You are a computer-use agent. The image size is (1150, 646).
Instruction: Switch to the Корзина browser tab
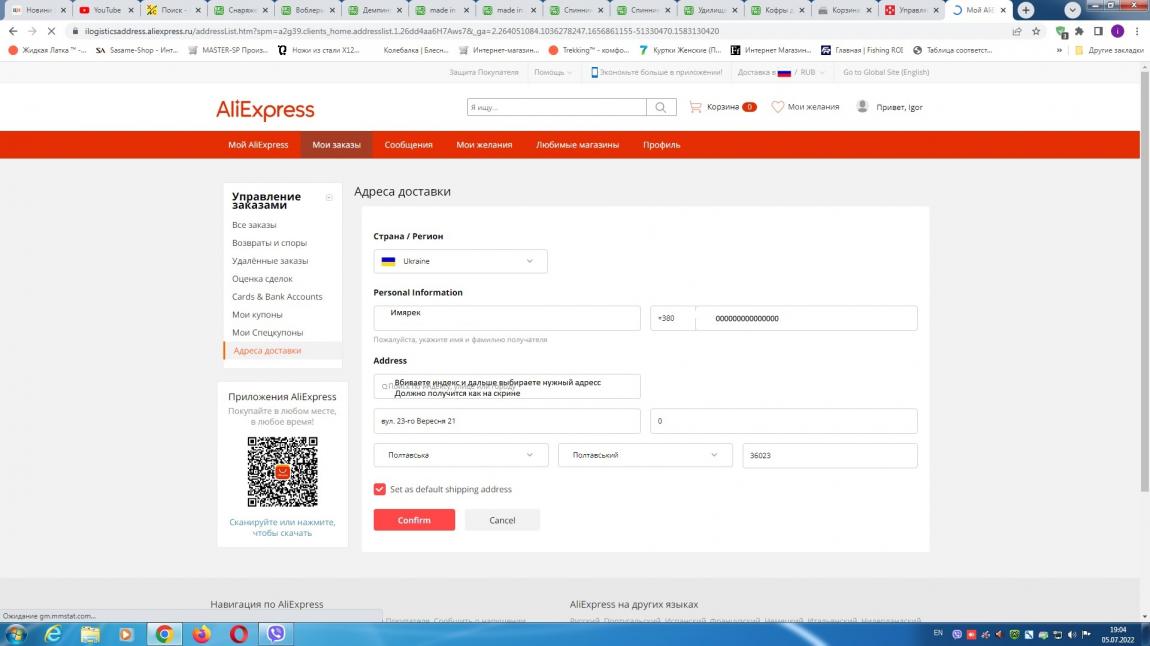pyautogui.click(x=845, y=10)
